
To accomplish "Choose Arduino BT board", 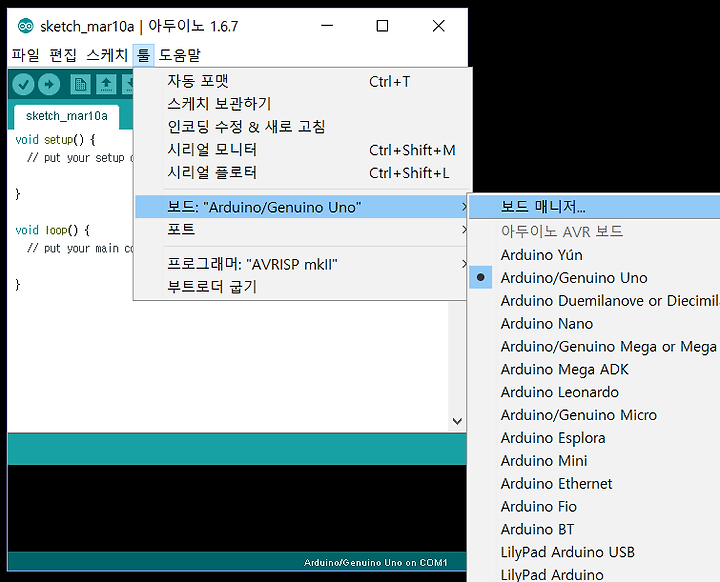I will click(x=595, y=530).
